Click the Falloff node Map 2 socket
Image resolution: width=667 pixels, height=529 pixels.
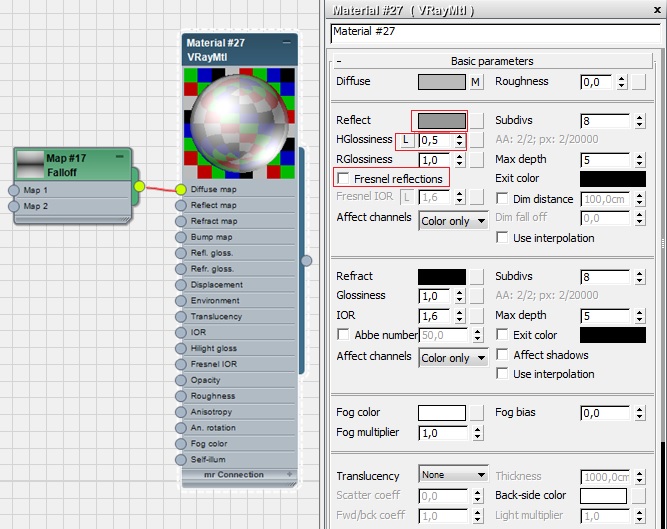[14, 206]
